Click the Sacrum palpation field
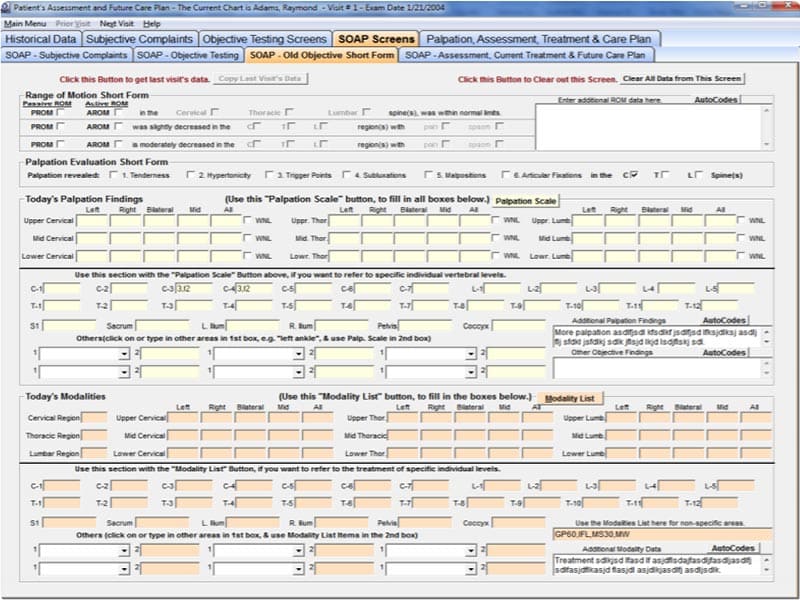 (x=162, y=326)
